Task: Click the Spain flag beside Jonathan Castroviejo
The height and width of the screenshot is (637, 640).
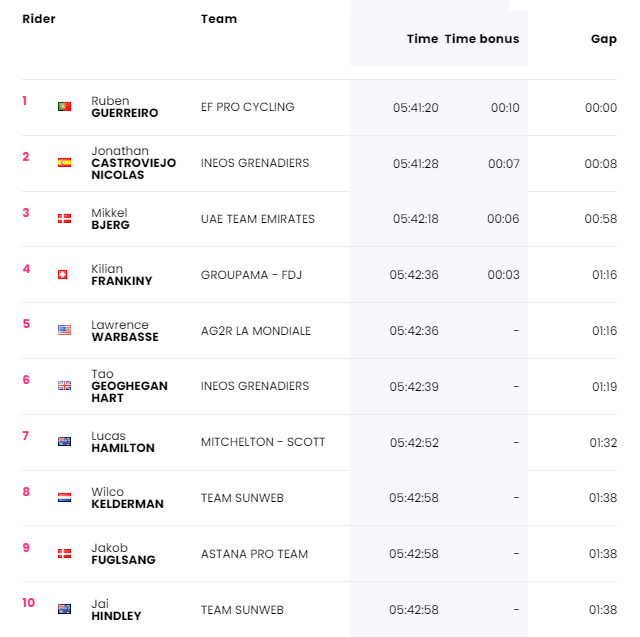Action: tap(64, 162)
